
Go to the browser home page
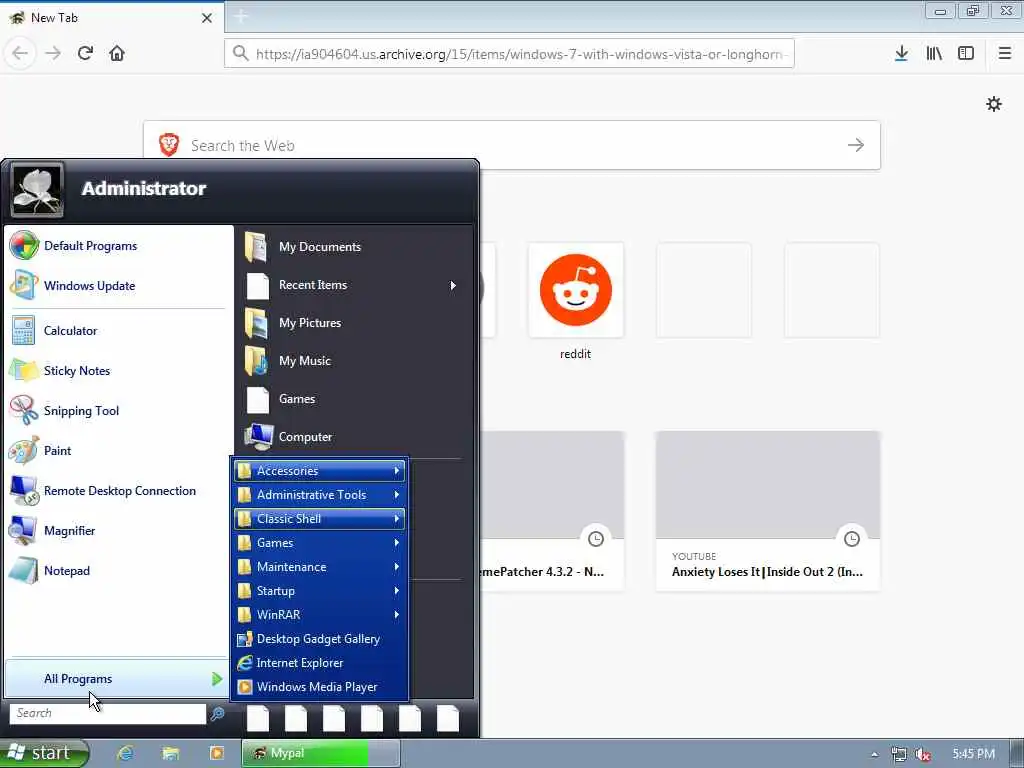(x=117, y=53)
